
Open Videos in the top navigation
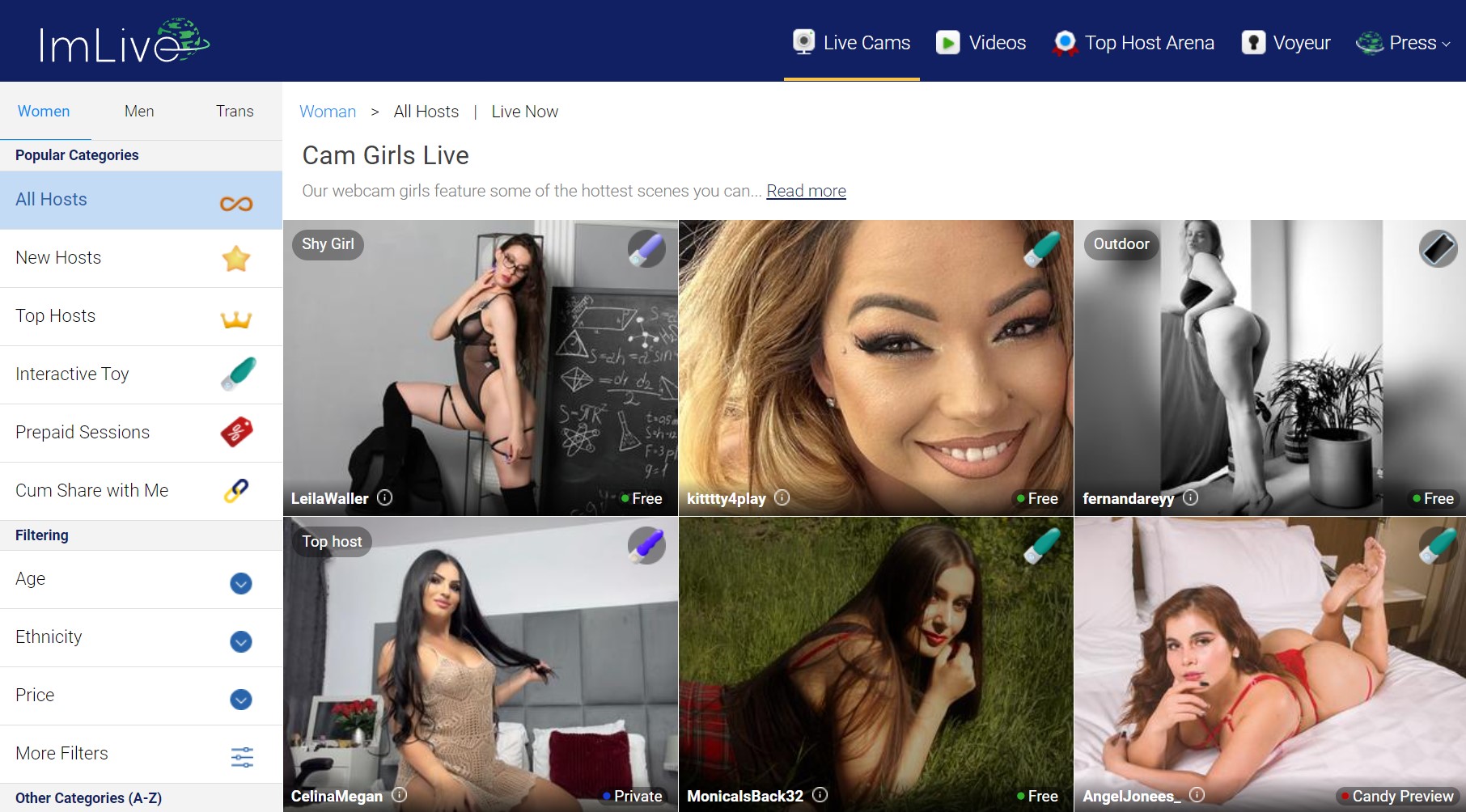click(x=981, y=43)
